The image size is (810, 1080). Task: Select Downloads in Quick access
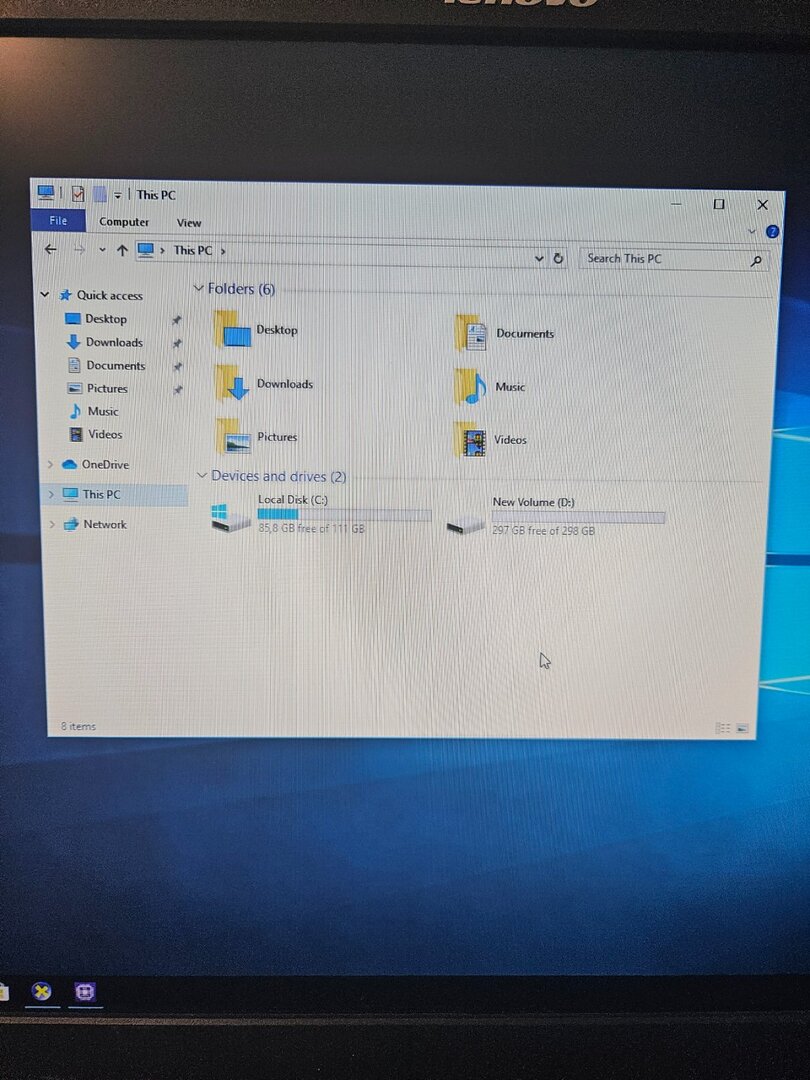coord(114,342)
